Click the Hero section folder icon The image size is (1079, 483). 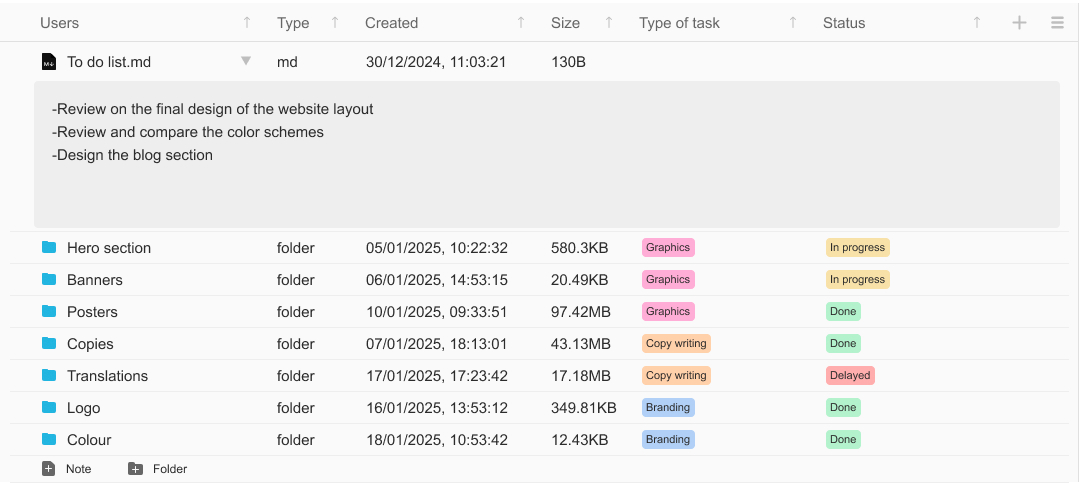click(x=49, y=247)
